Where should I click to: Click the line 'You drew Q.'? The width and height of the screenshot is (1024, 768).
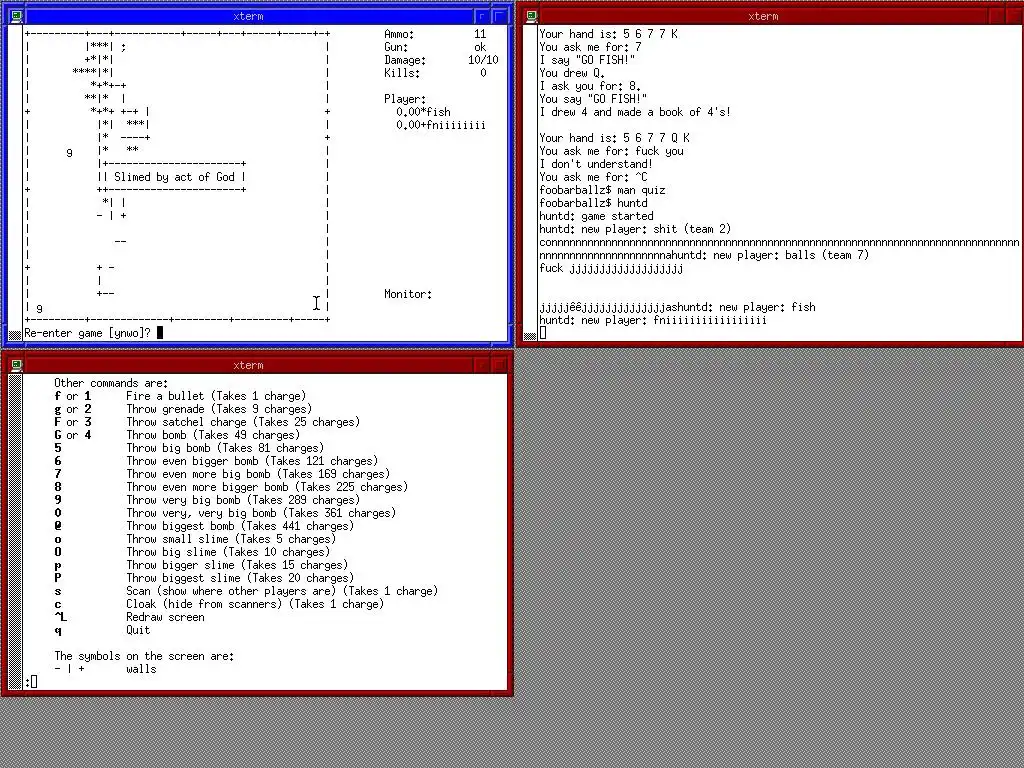pyautogui.click(x=572, y=73)
